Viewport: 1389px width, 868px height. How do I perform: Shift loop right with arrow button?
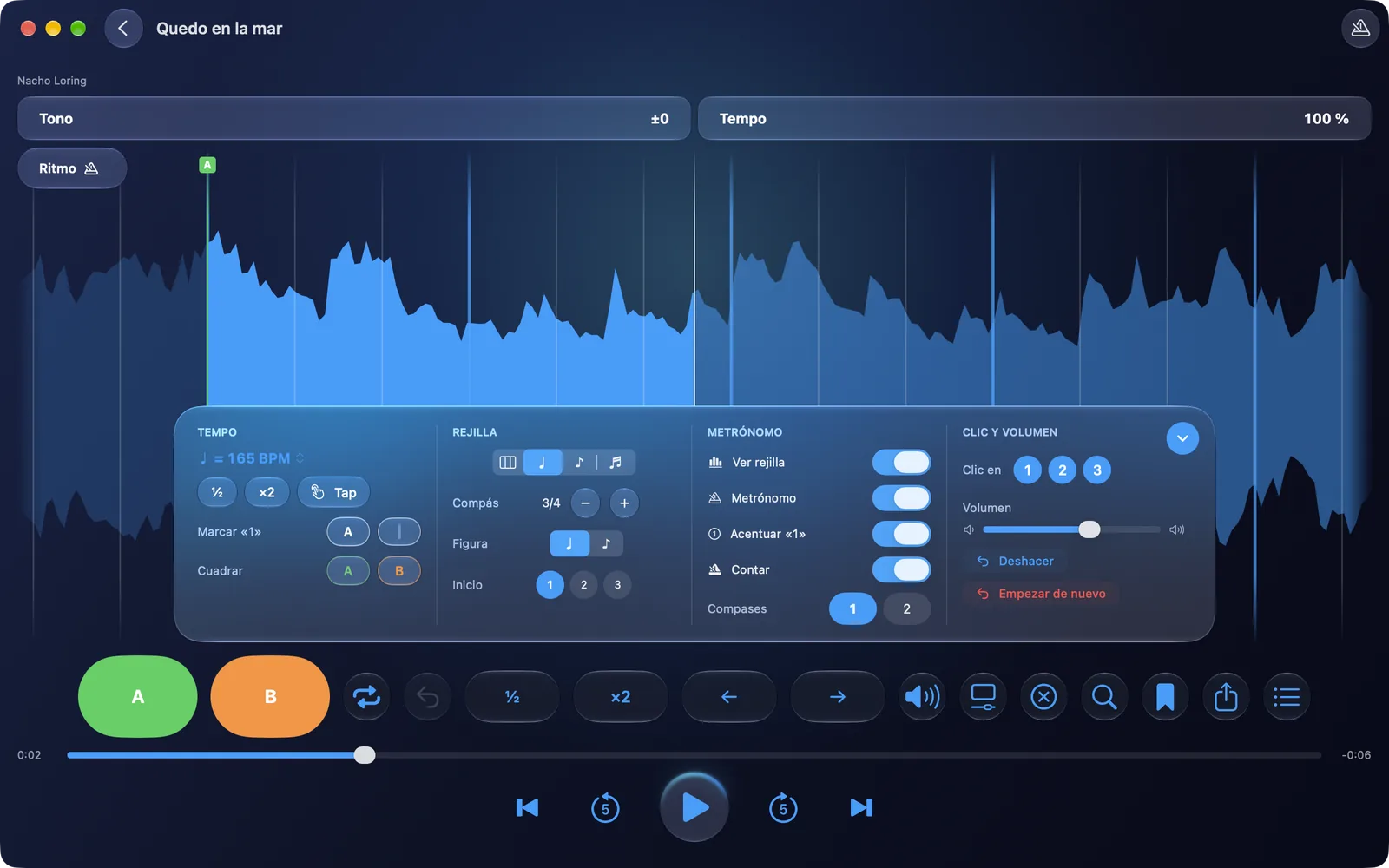837,696
